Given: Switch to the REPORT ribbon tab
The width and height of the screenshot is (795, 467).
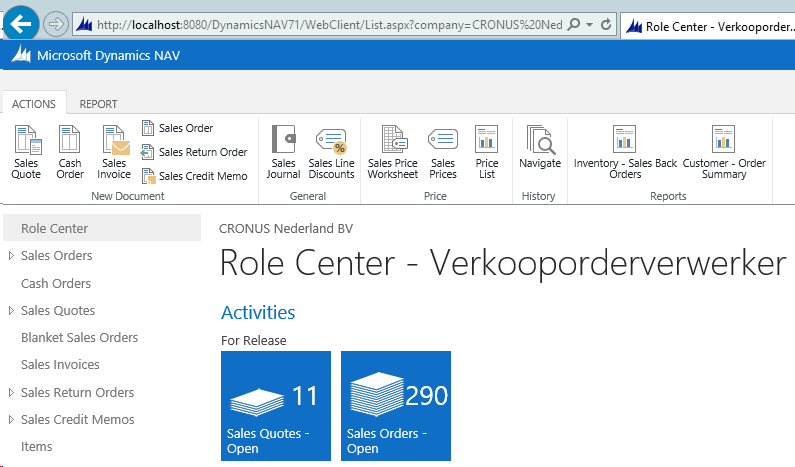Looking at the screenshot, I should (98, 104).
